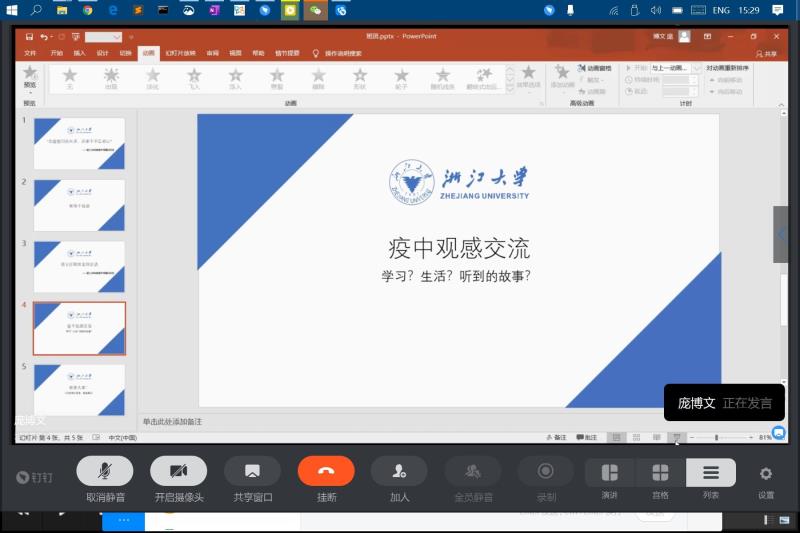Image resolution: width=800 pixels, height=533 pixels.
Task: Select the 擦除 Wipe animation effect
Action: point(318,79)
